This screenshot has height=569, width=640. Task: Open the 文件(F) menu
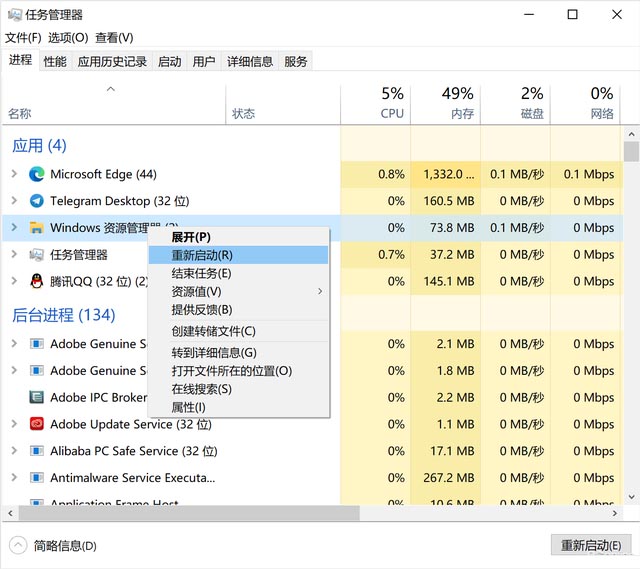[x=23, y=38]
